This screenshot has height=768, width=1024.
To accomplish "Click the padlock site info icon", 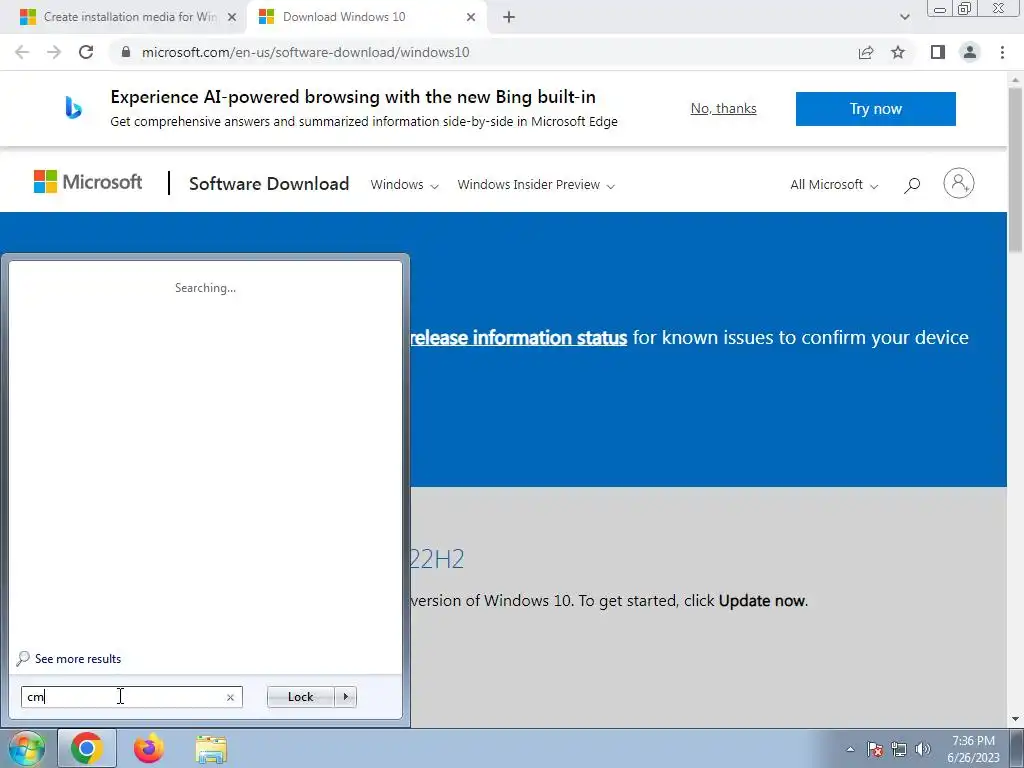I will [x=126, y=52].
